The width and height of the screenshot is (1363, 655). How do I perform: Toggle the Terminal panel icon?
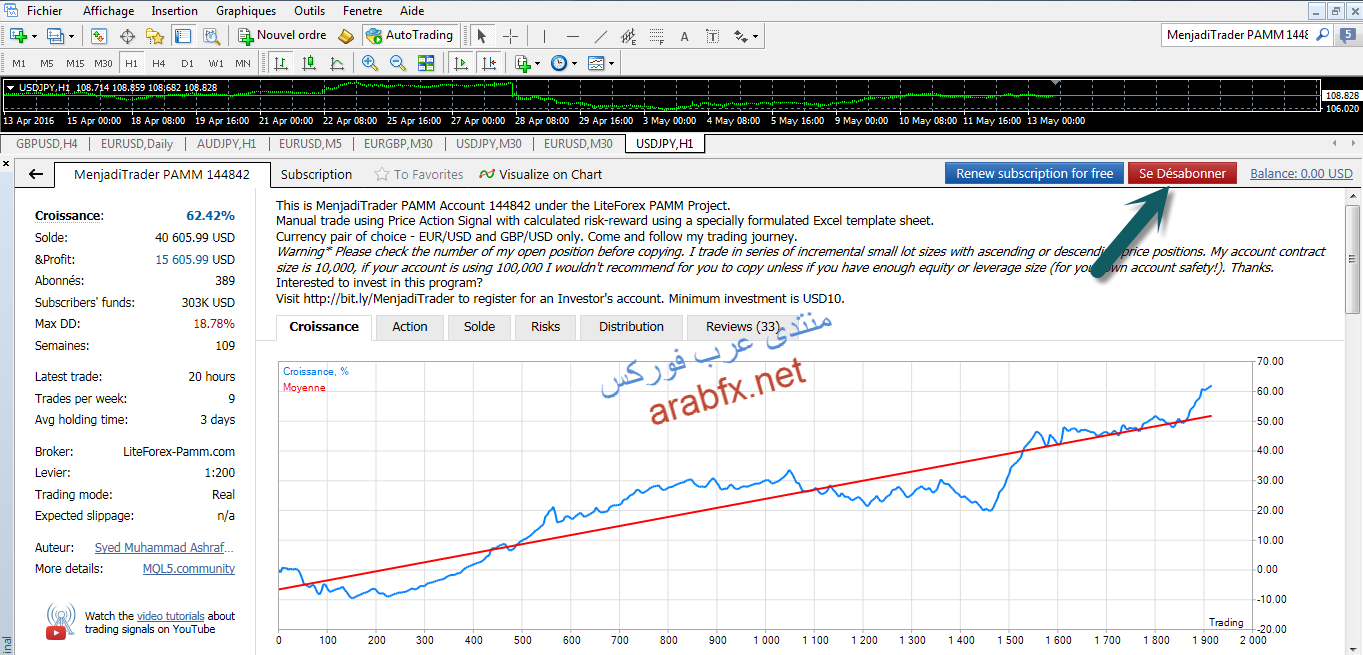[x=183, y=36]
